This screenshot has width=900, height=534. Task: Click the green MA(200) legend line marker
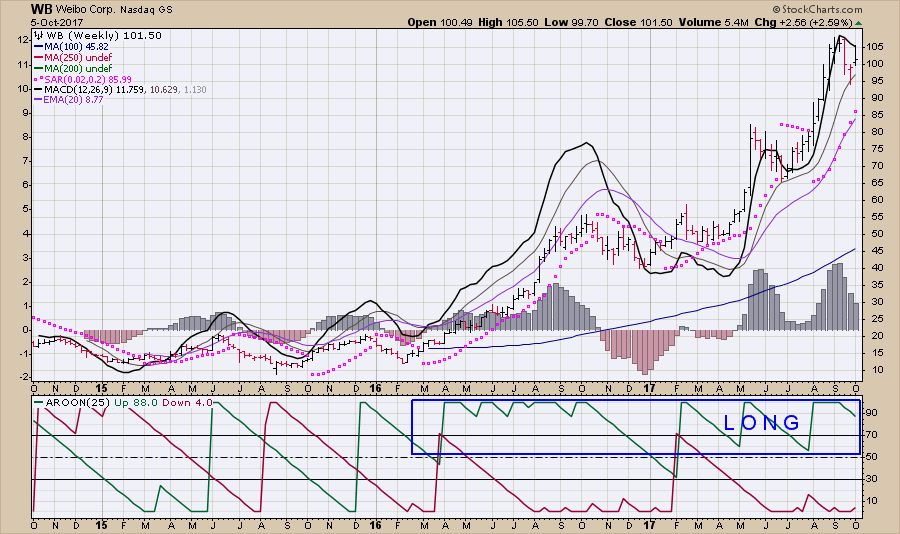(38, 68)
